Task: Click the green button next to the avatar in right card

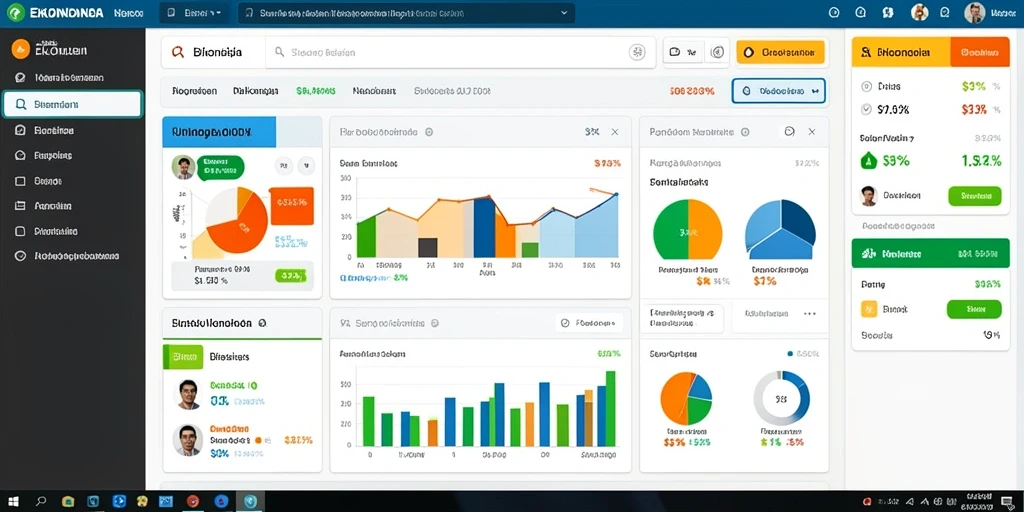Action: [x=974, y=195]
